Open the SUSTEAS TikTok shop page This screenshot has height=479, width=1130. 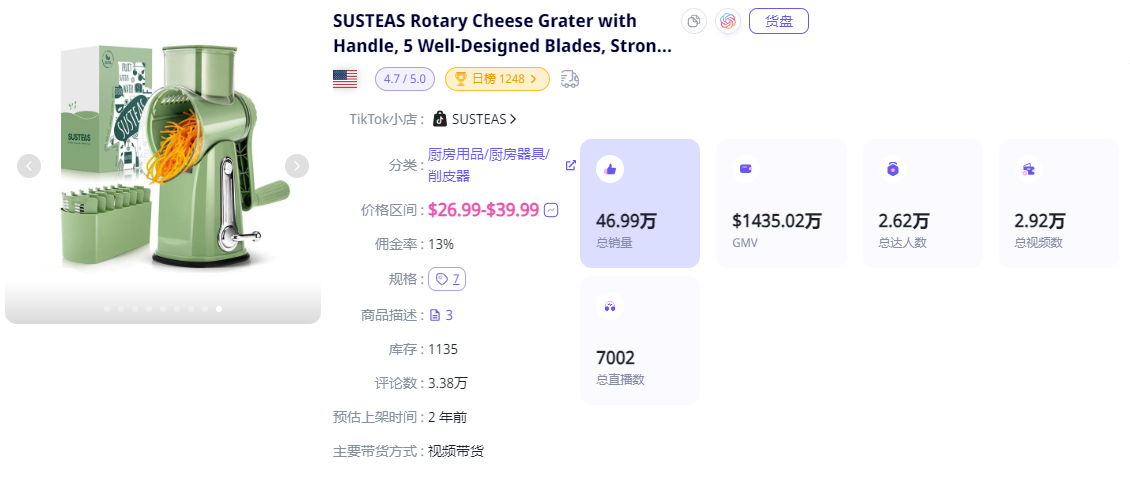pos(475,119)
